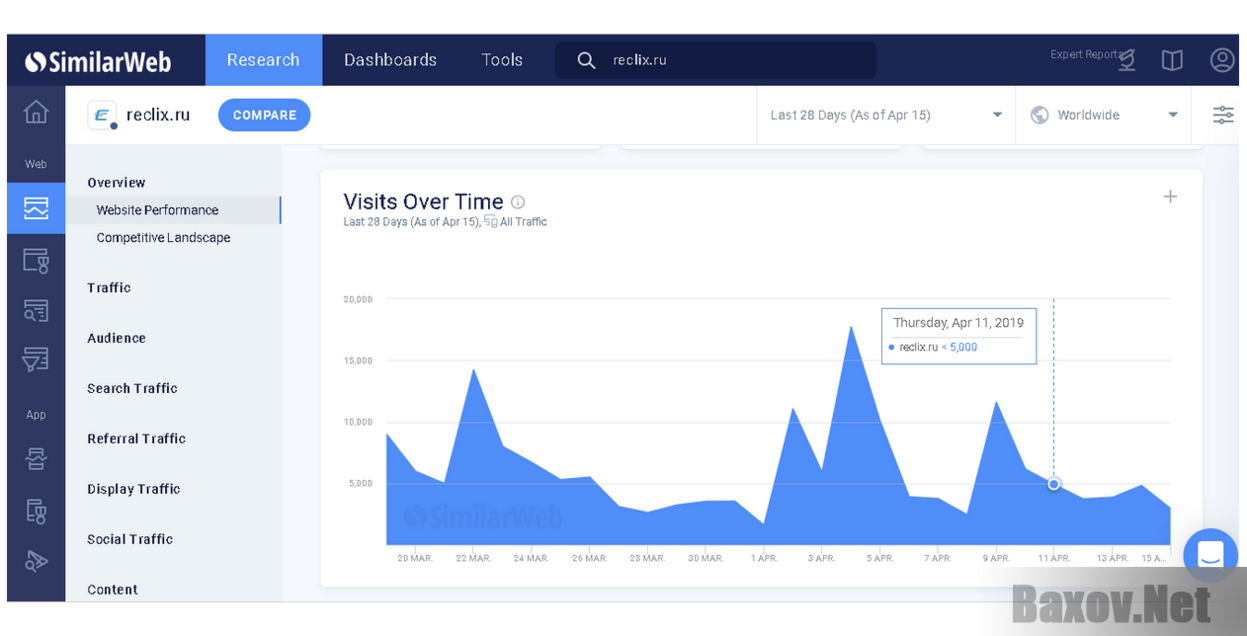Viewport: 1247px width, 636px height.
Task: Click the '15,000' y-axis label
Action: pyautogui.click(x=358, y=361)
